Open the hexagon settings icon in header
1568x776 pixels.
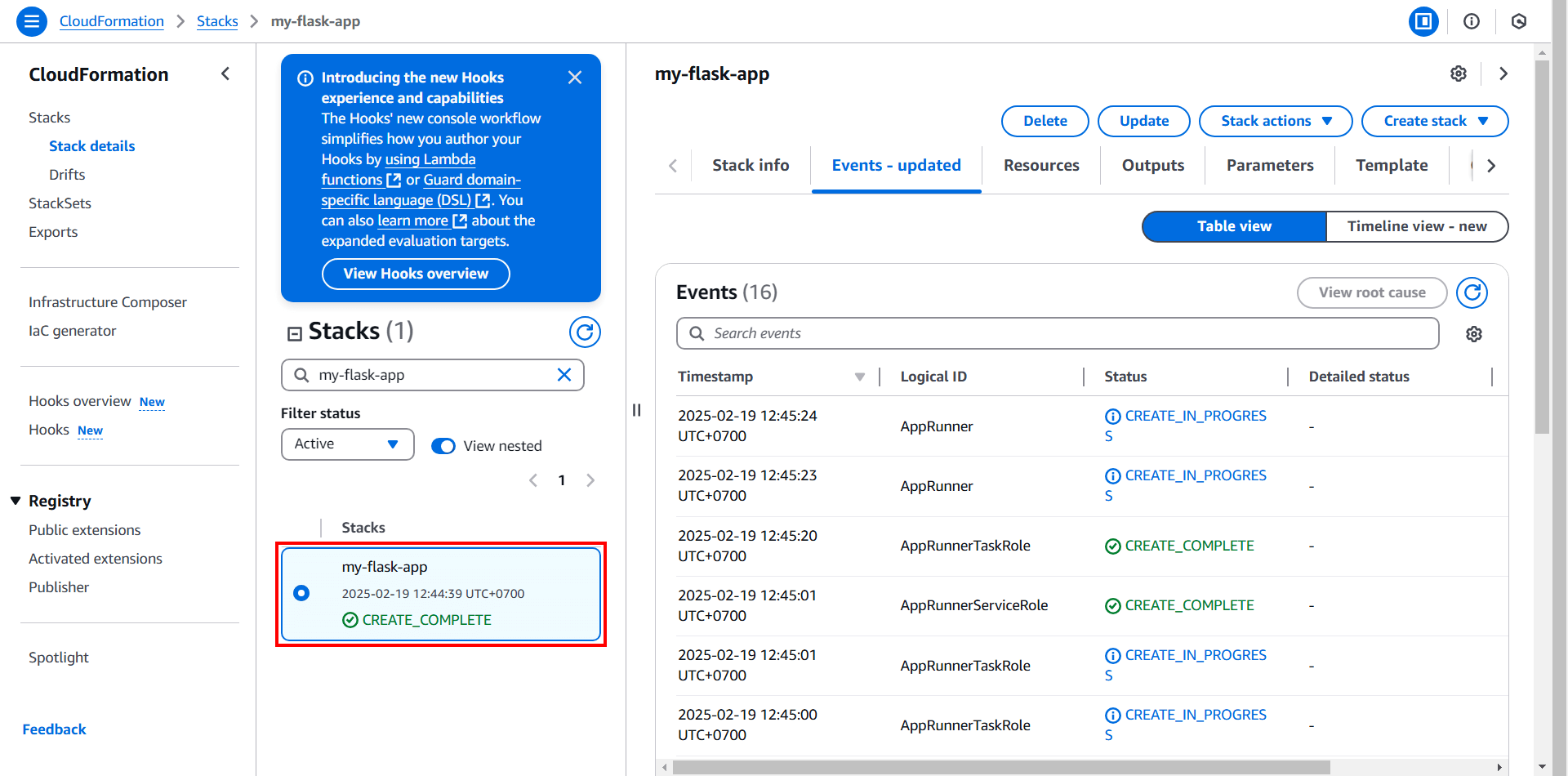[x=1519, y=21]
